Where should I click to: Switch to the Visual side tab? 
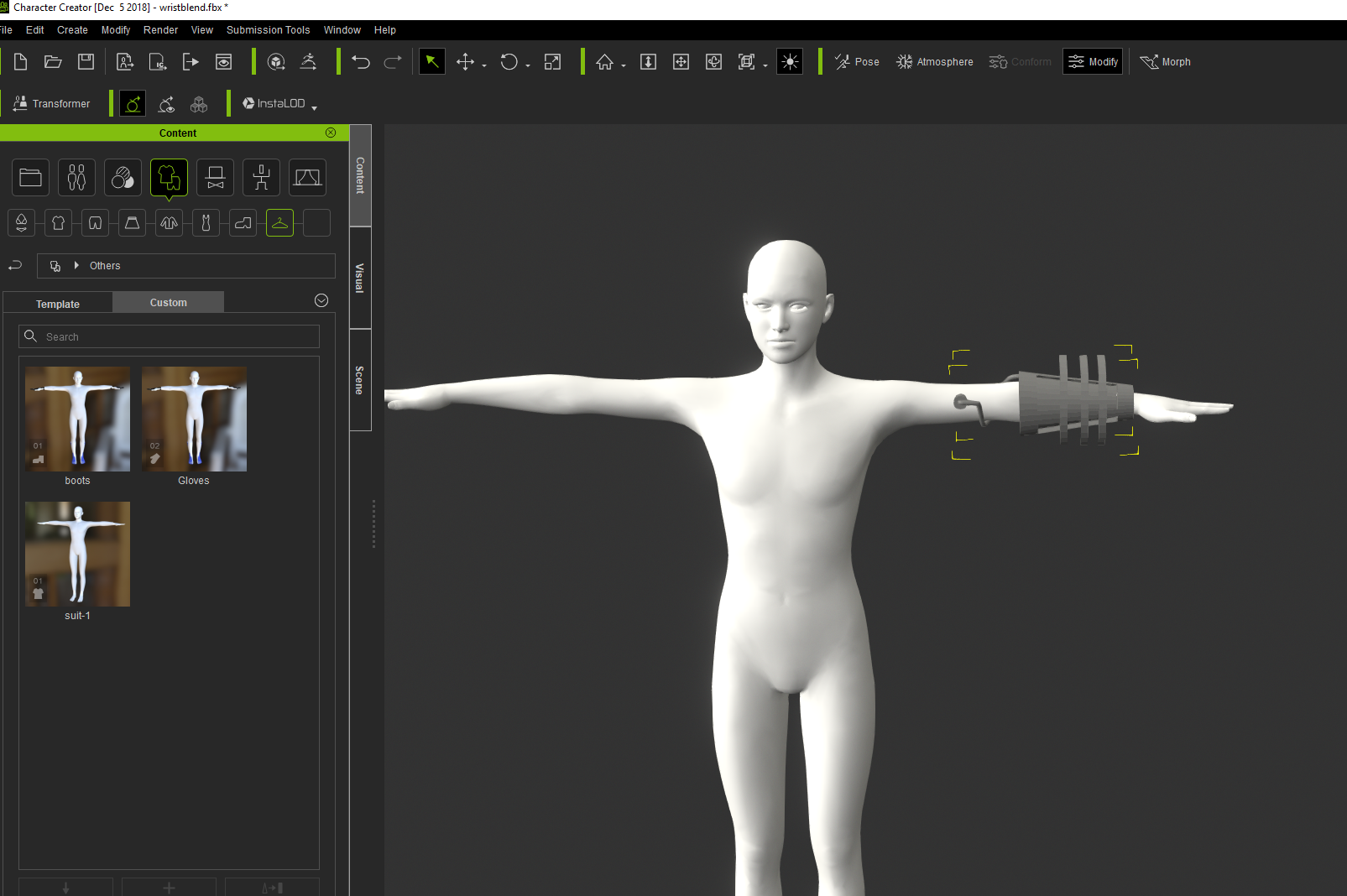click(x=360, y=278)
